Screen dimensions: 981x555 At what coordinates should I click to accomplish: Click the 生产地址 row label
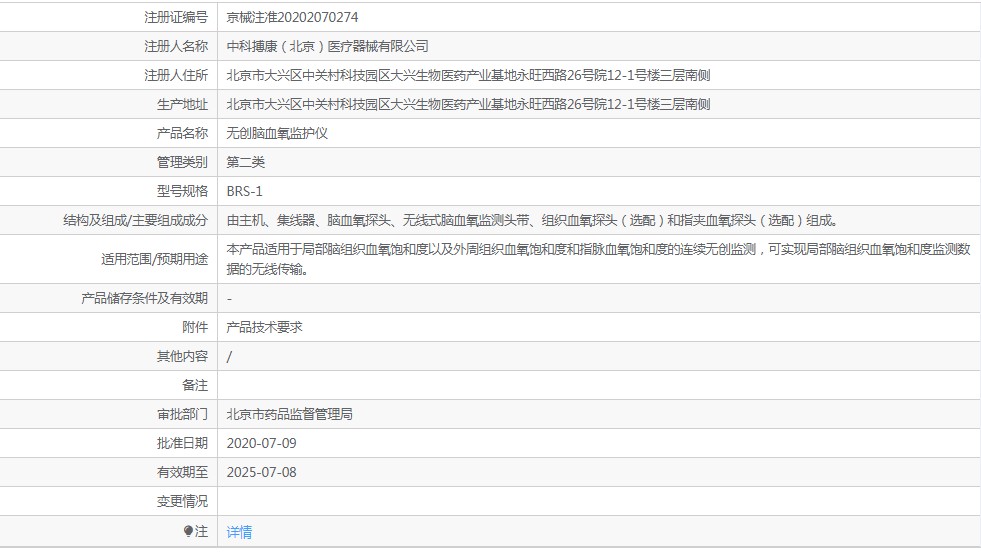pos(182,104)
